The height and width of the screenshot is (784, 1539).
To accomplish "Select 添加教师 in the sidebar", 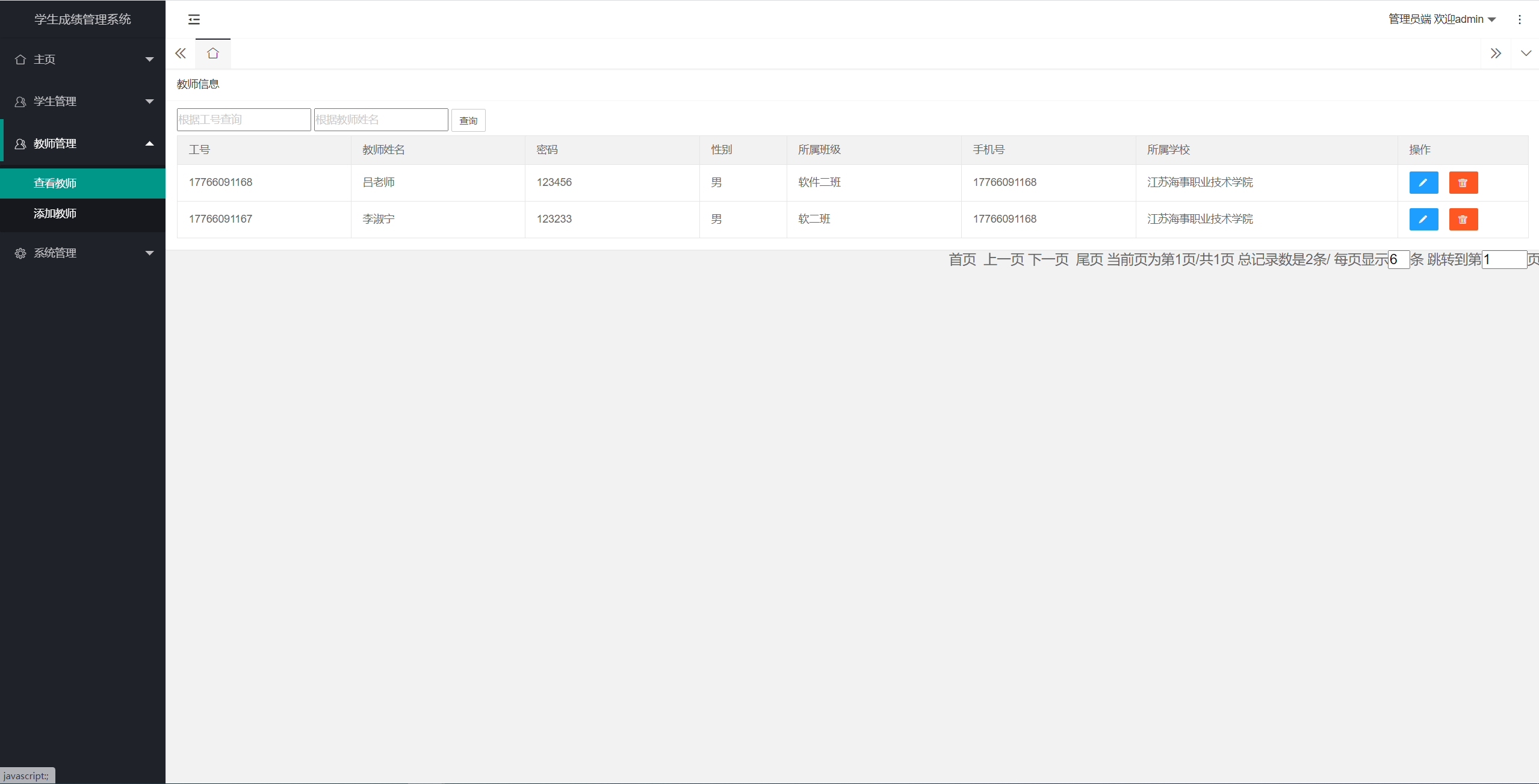I will (55, 214).
